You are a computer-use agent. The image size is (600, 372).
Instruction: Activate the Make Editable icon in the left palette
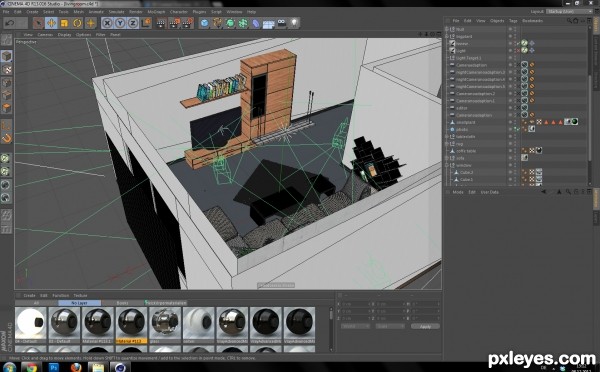(x=7, y=39)
